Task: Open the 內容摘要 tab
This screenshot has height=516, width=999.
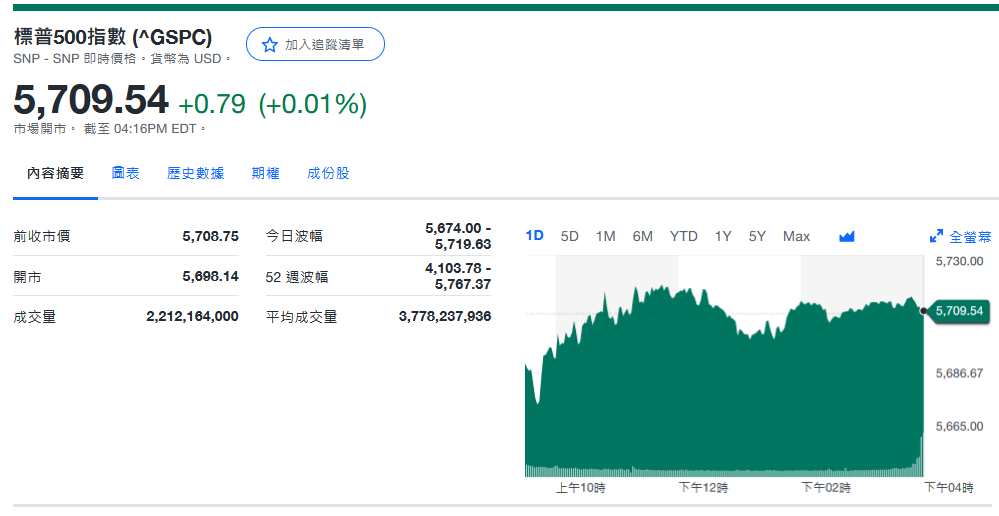Action: 56,173
